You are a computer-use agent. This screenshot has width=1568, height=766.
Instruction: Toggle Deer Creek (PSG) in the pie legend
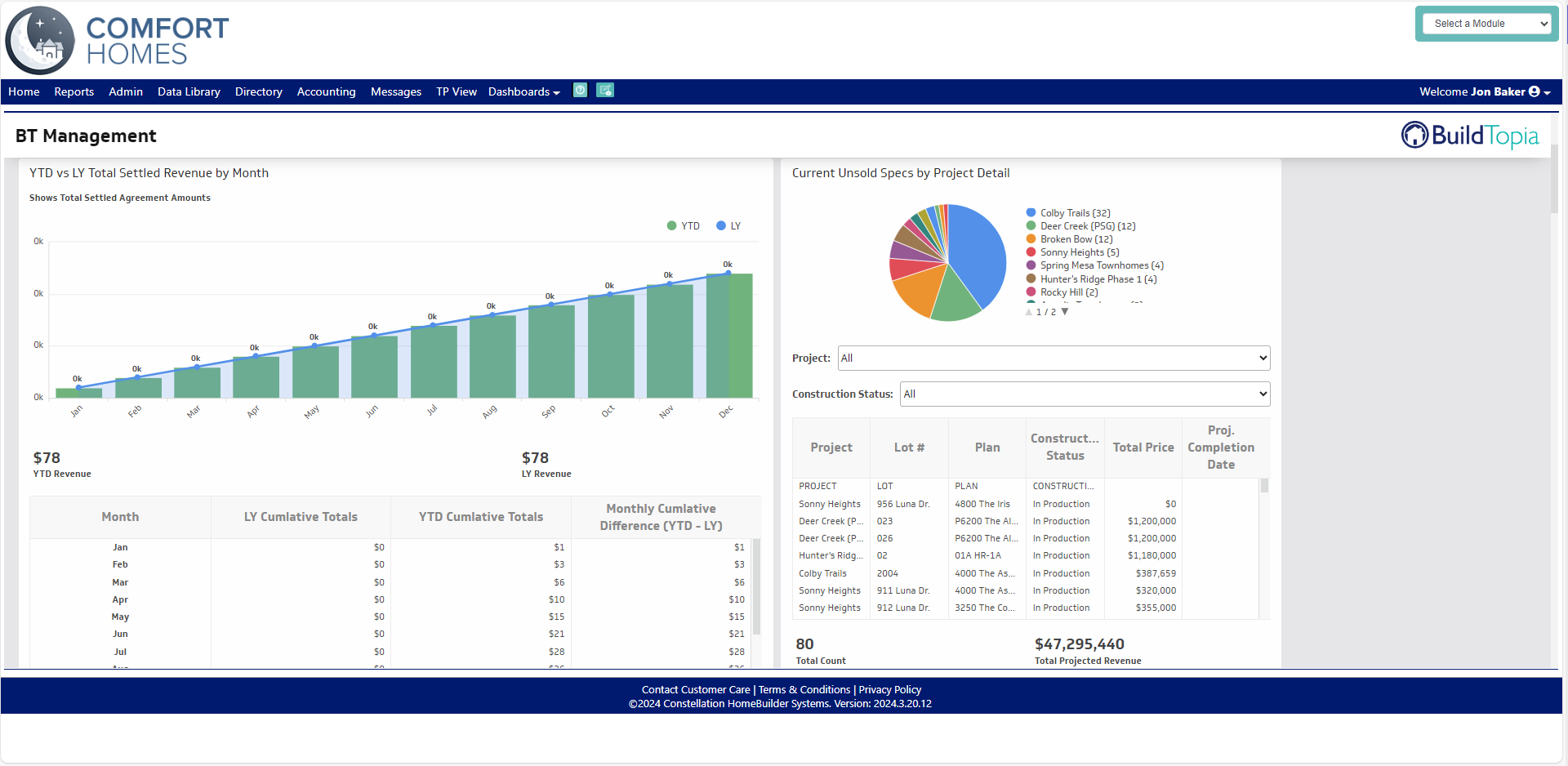pos(1087,225)
